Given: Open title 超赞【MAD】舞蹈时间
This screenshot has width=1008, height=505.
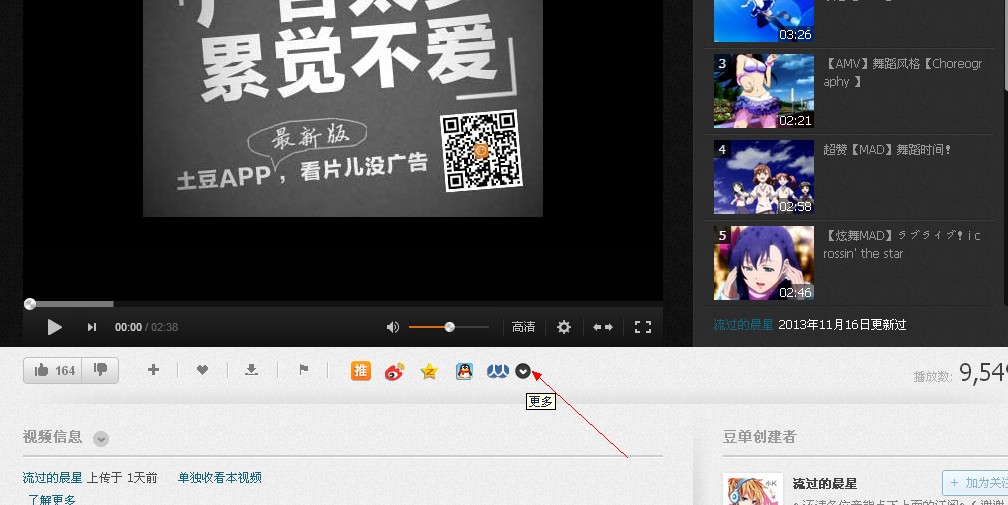Looking at the screenshot, I should point(886,150).
